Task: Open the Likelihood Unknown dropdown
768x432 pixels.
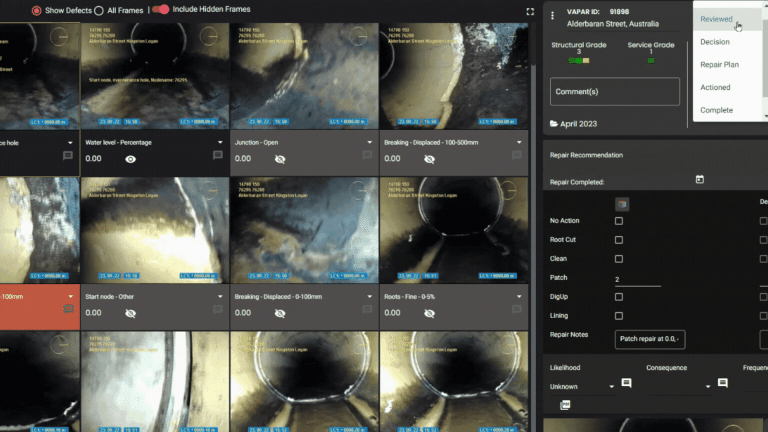Action: (582, 386)
